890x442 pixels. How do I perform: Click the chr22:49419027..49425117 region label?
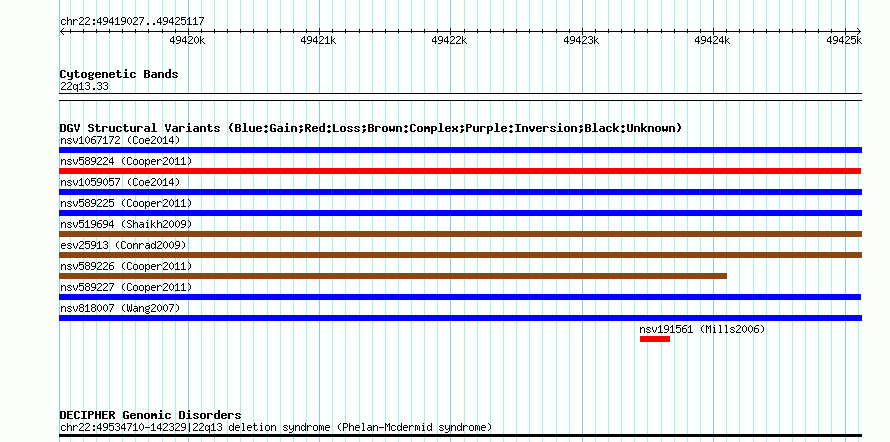[132, 22]
